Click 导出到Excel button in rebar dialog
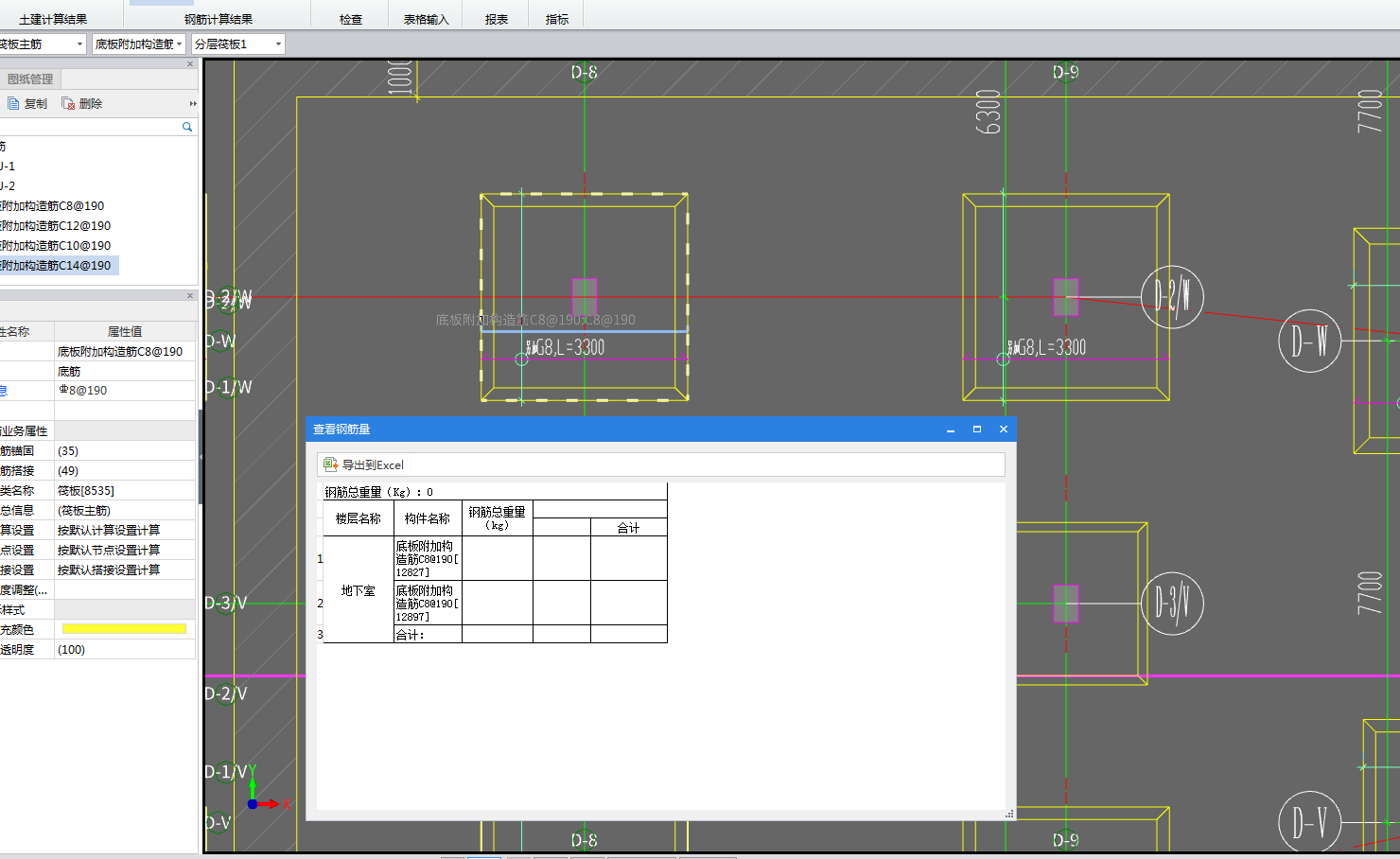The width and height of the screenshot is (1400, 859). [x=364, y=465]
